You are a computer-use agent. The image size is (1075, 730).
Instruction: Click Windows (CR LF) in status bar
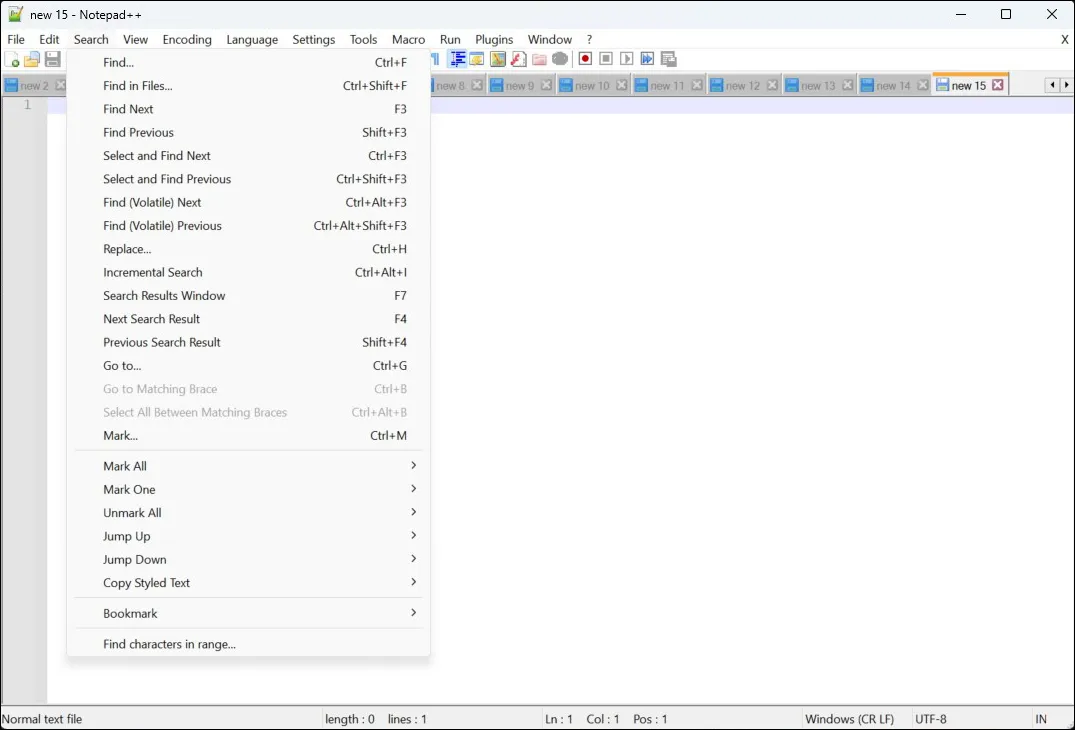click(849, 719)
